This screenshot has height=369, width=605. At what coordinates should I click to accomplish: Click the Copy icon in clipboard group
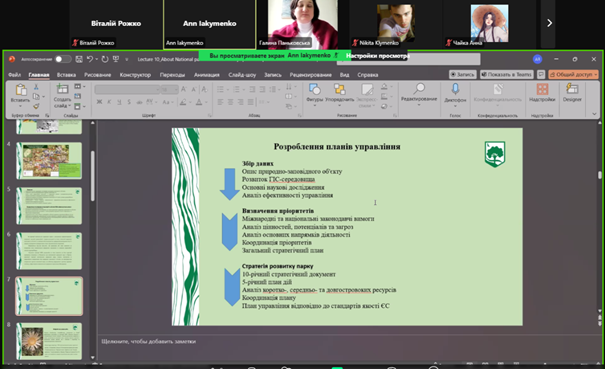coord(36,96)
